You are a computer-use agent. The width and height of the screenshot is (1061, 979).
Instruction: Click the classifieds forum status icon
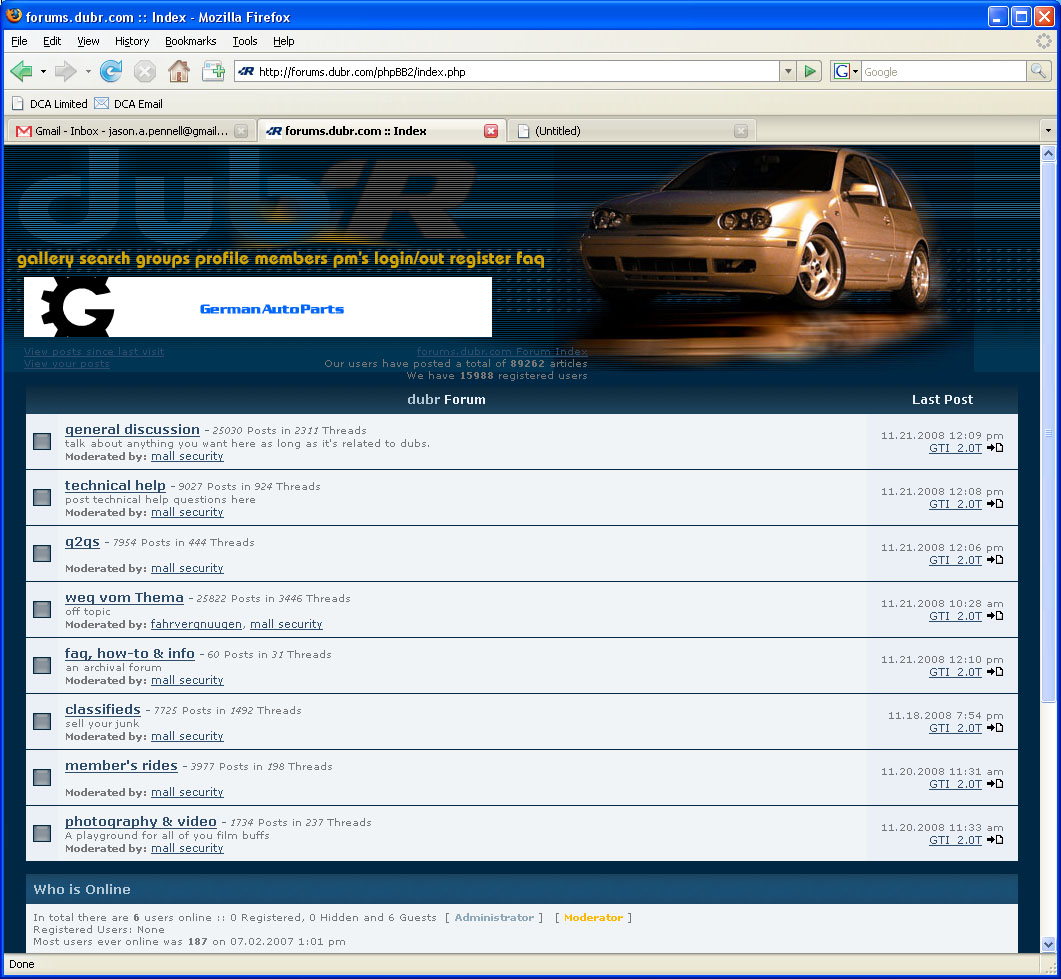42,721
